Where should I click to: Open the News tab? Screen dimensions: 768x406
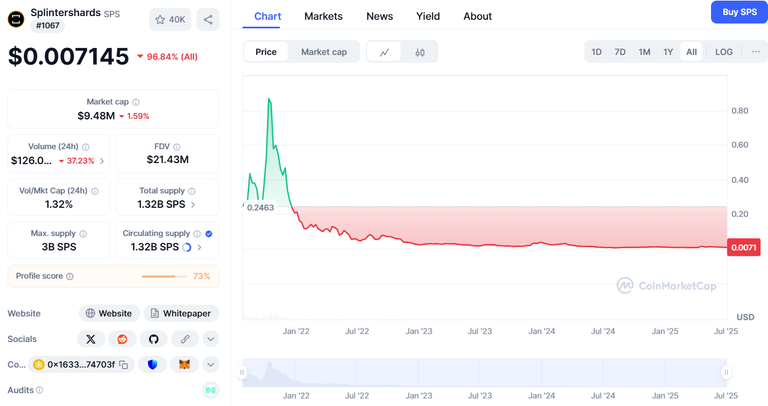[380, 16]
